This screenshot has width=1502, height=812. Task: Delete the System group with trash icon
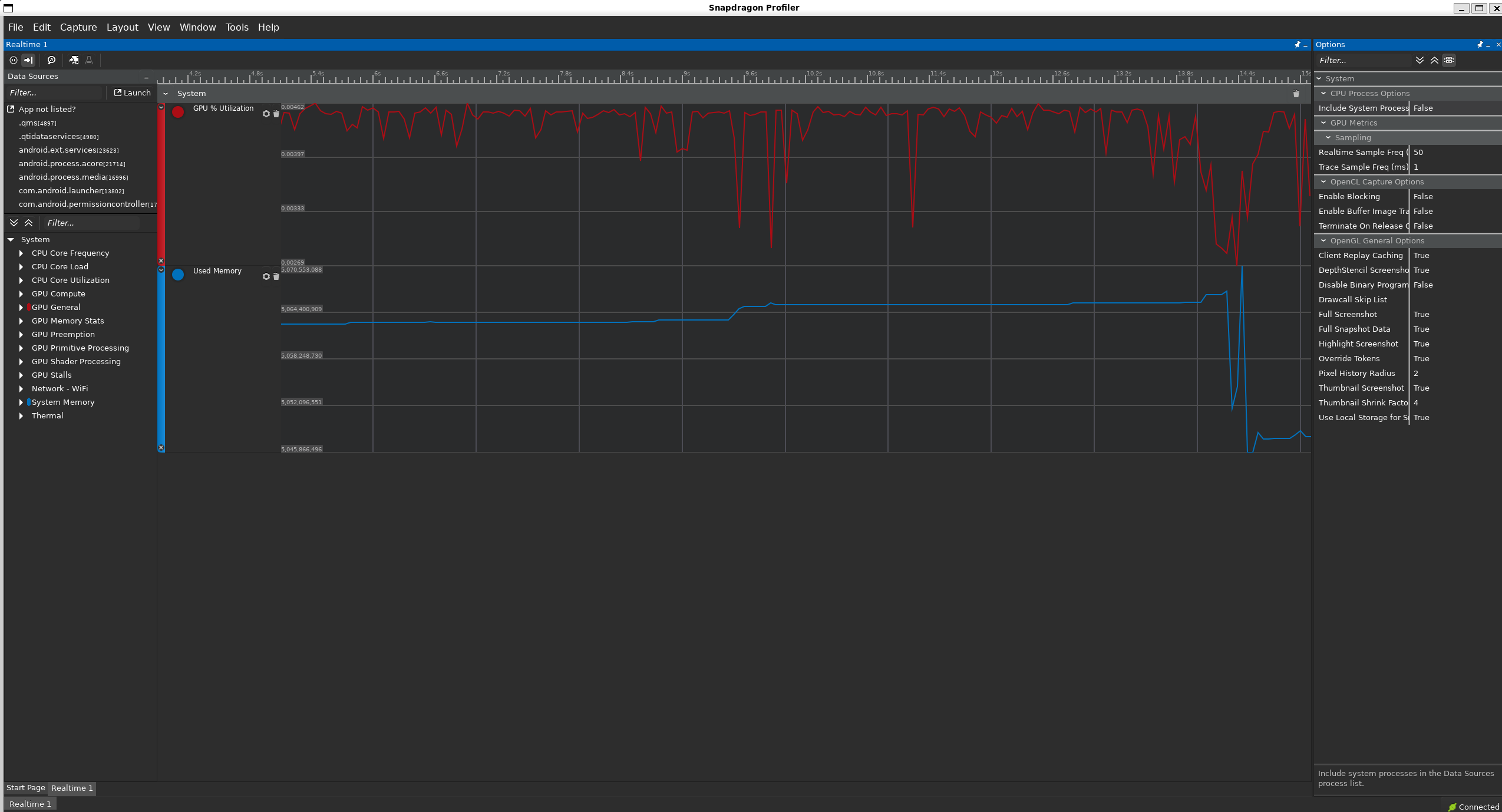pos(1296,94)
